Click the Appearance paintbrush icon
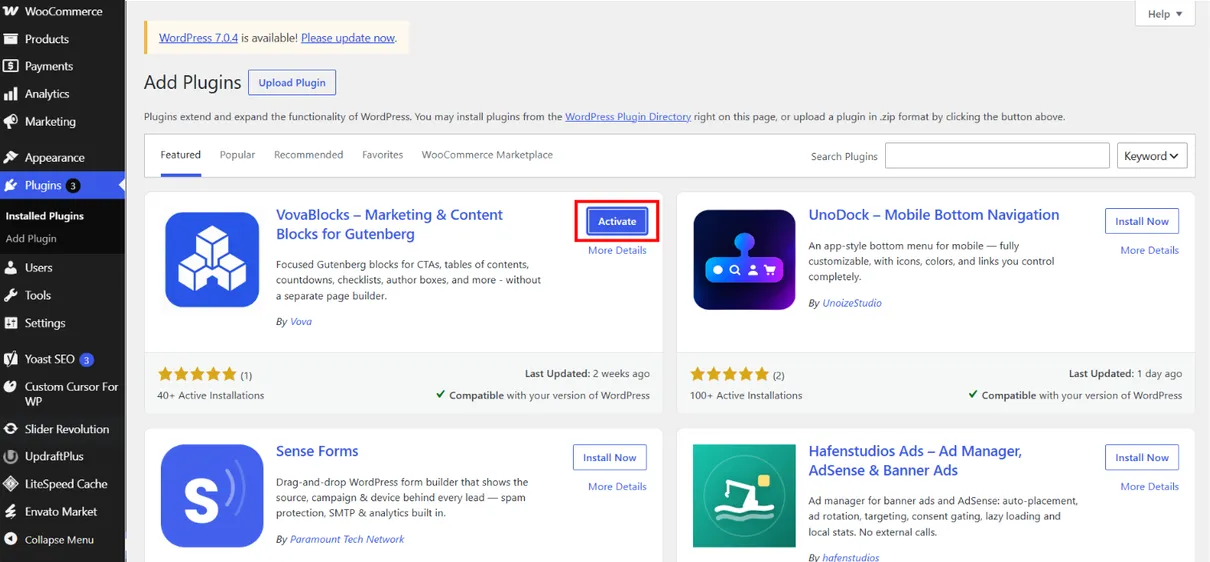The width and height of the screenshot is (1210, 562). pos(10,158)
